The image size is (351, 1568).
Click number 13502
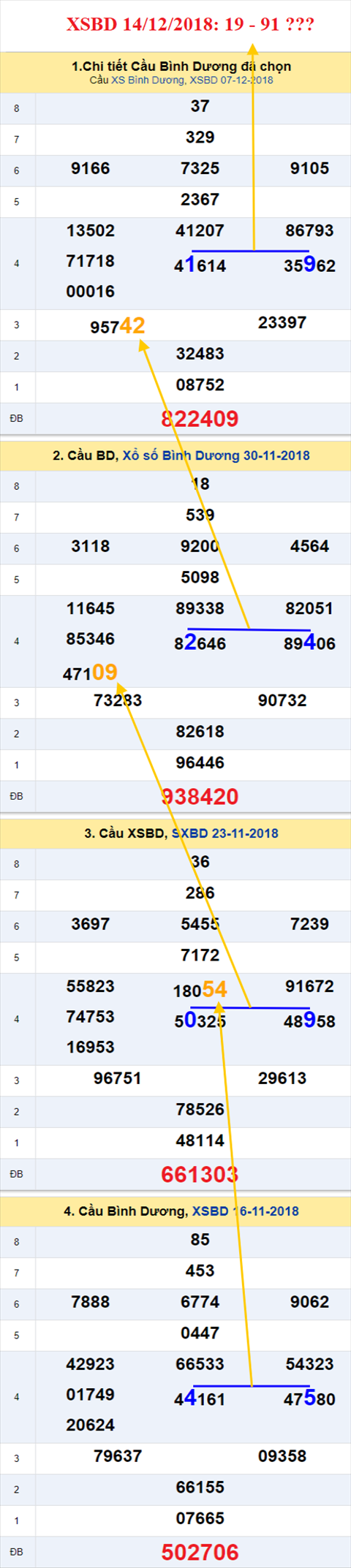[91, 231]
